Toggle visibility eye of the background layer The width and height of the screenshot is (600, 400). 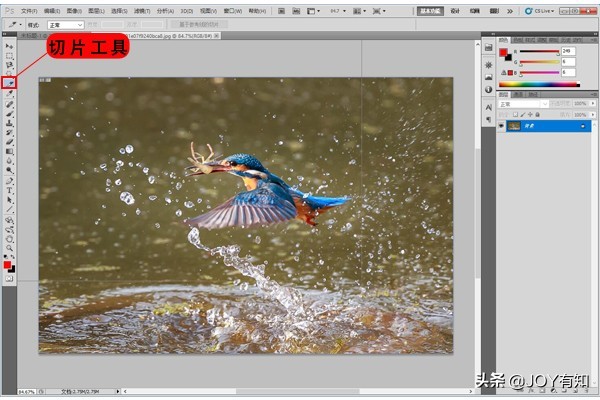(502, 126)
